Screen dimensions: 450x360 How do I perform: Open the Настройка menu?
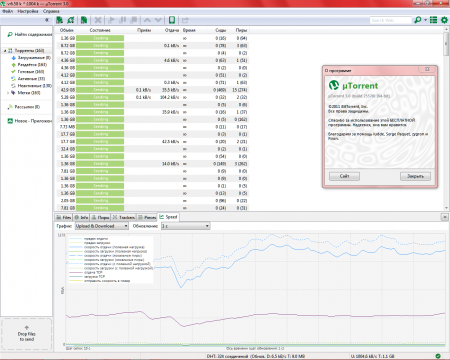(x=28, y=11)
